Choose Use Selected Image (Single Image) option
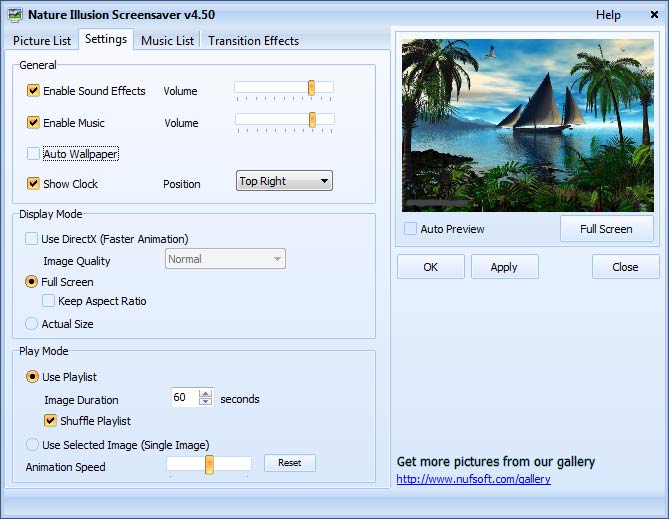Image resolution: width=669 pixels, height=519 pixels. click(x=32, y=445)
